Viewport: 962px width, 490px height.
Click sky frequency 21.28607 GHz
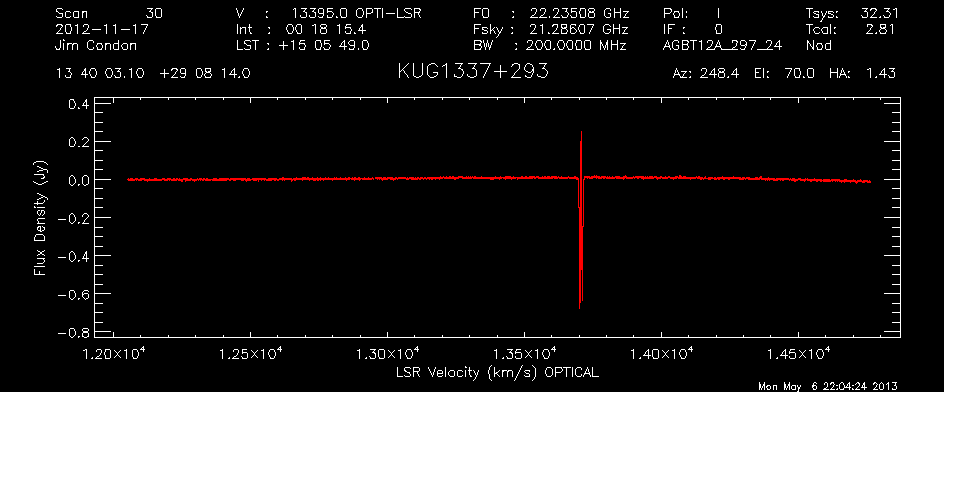[x=579, y=29]
